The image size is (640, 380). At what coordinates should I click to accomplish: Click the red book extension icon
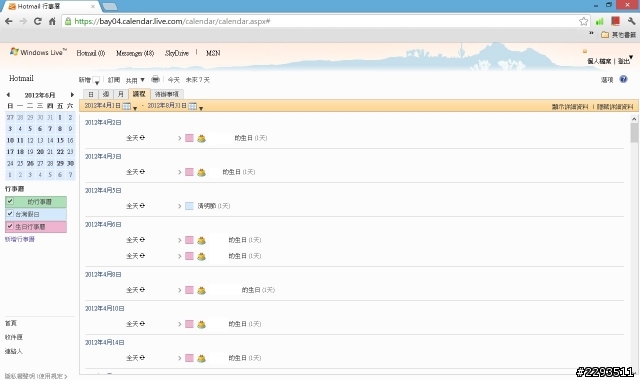pos(616,21)
